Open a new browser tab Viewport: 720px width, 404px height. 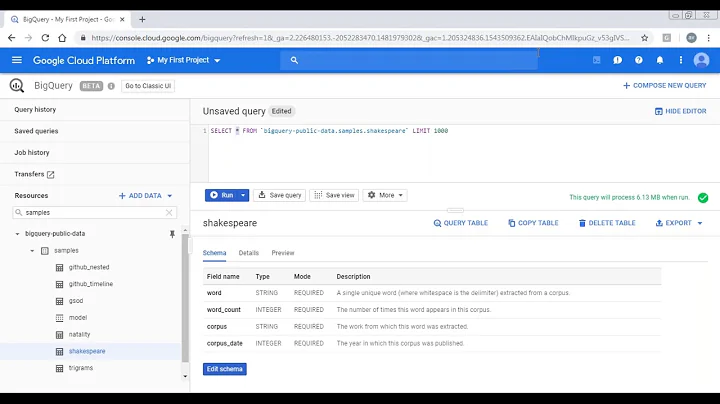(x=142, y=19)
